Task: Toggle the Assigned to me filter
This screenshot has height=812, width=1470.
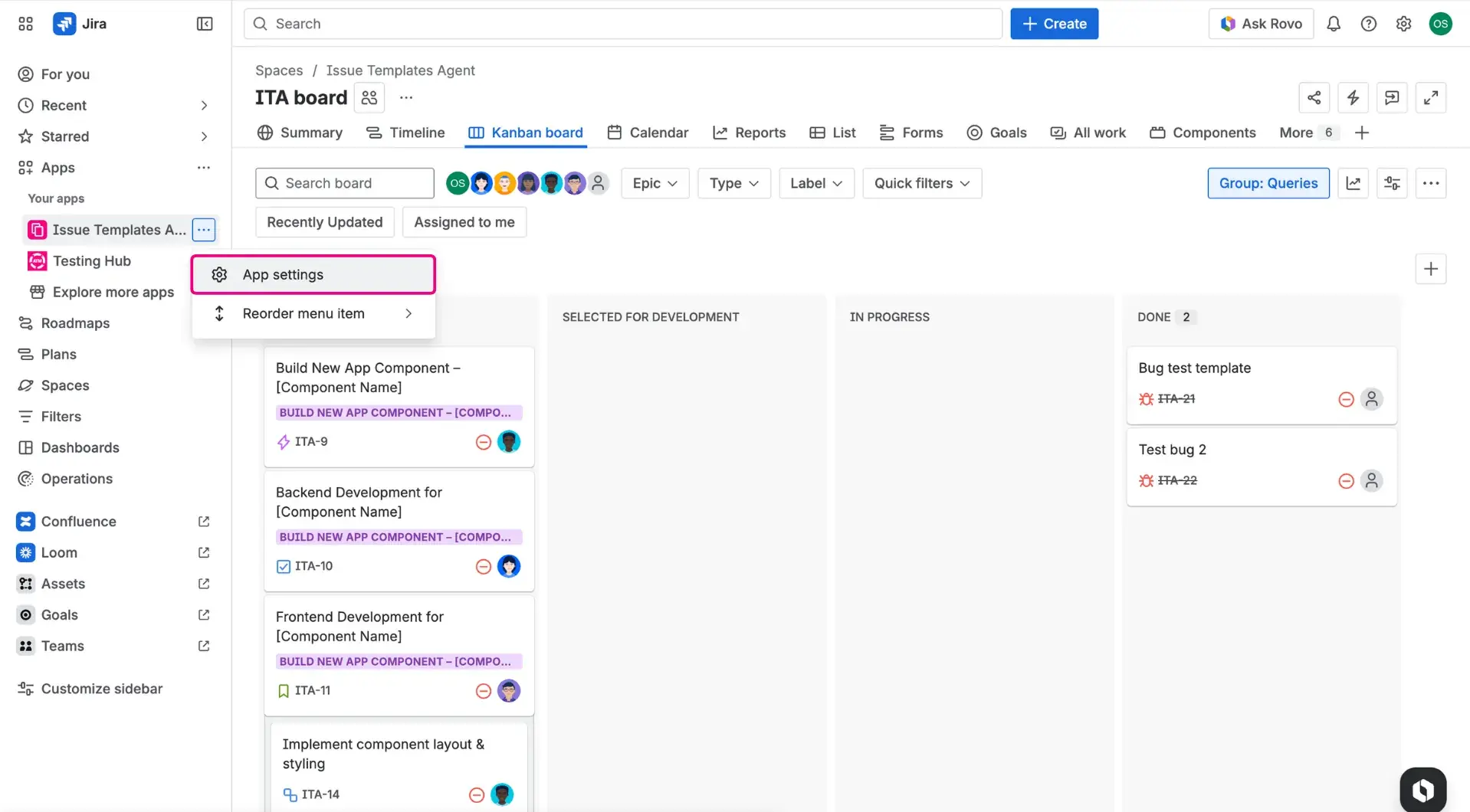Action: click(464, 222)
